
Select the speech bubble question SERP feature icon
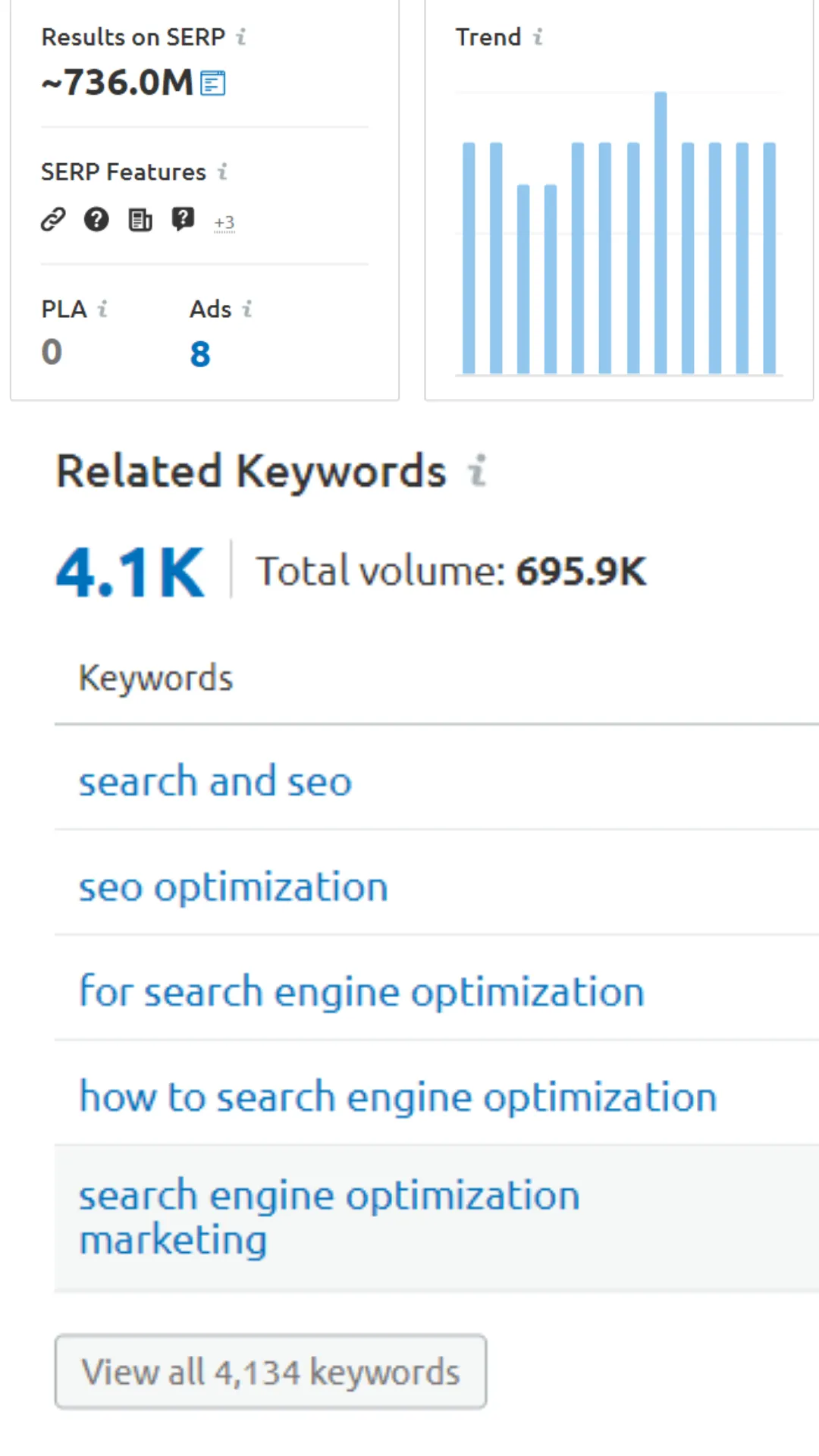[x=183, y=219]
